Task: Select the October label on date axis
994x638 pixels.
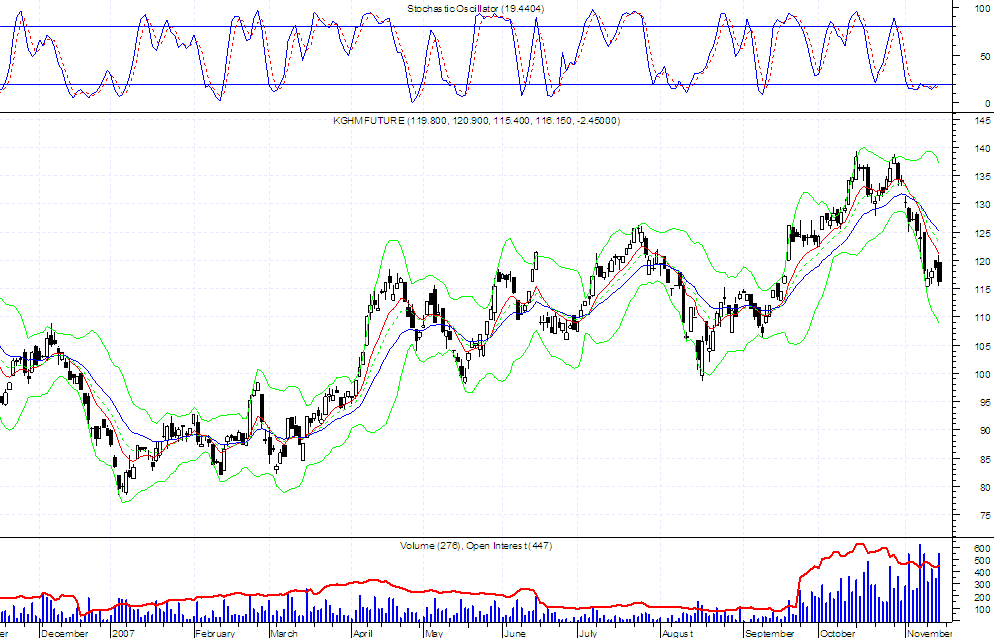Action: tap(837, 633)
